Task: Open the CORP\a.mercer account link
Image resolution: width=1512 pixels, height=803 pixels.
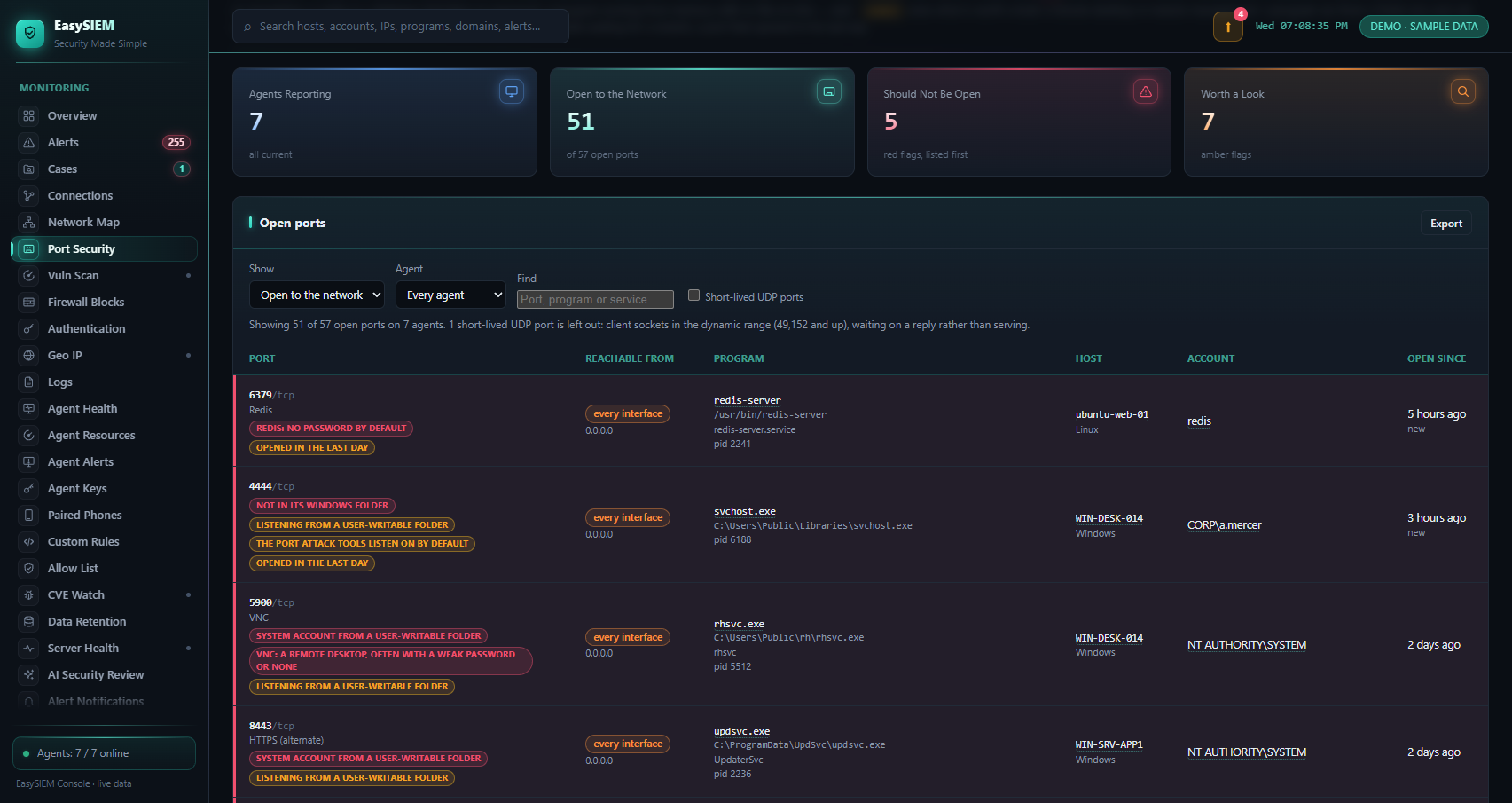Action: 1224,525
